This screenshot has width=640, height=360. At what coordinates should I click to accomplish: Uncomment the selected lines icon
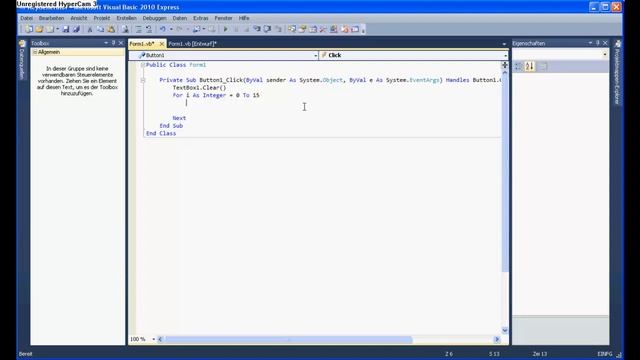(149, 29)
